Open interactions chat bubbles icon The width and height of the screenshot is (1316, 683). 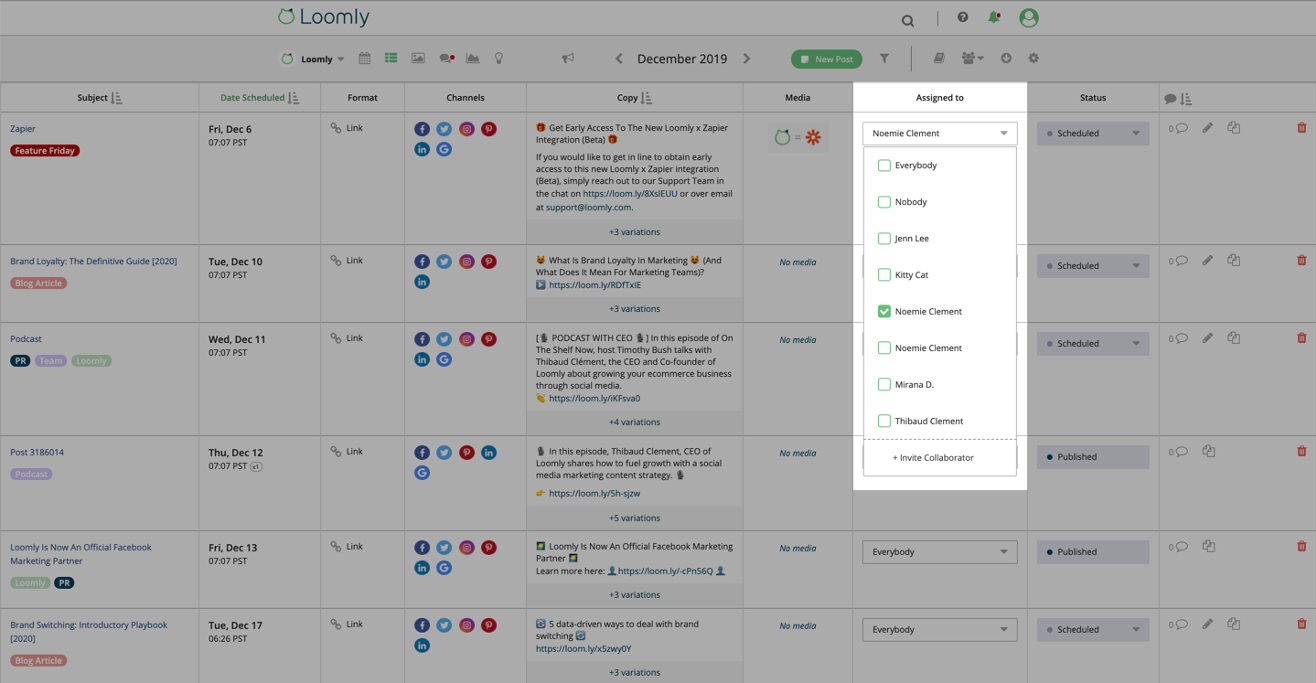[447, 59]
